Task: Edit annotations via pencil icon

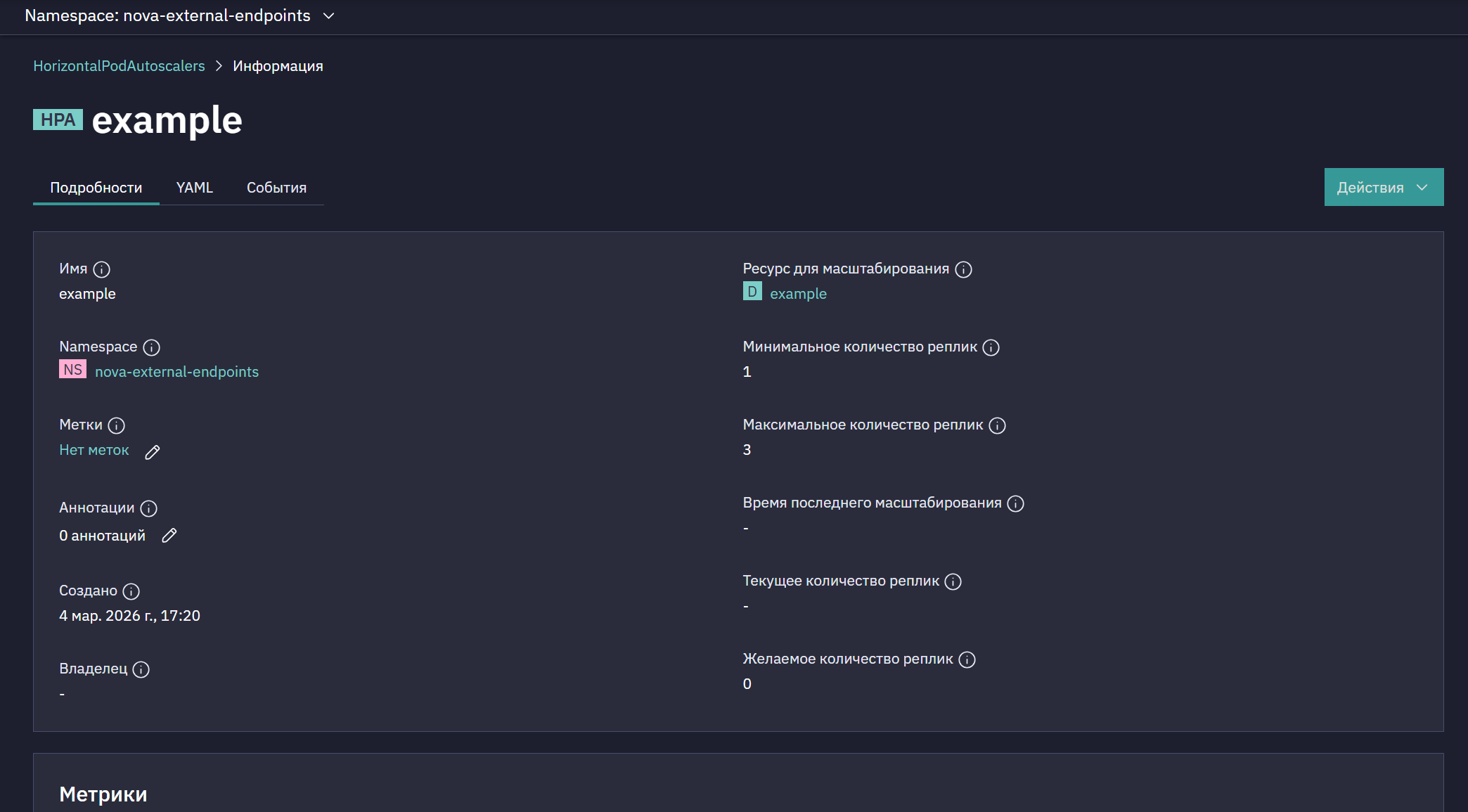Action: coord(169,536)
